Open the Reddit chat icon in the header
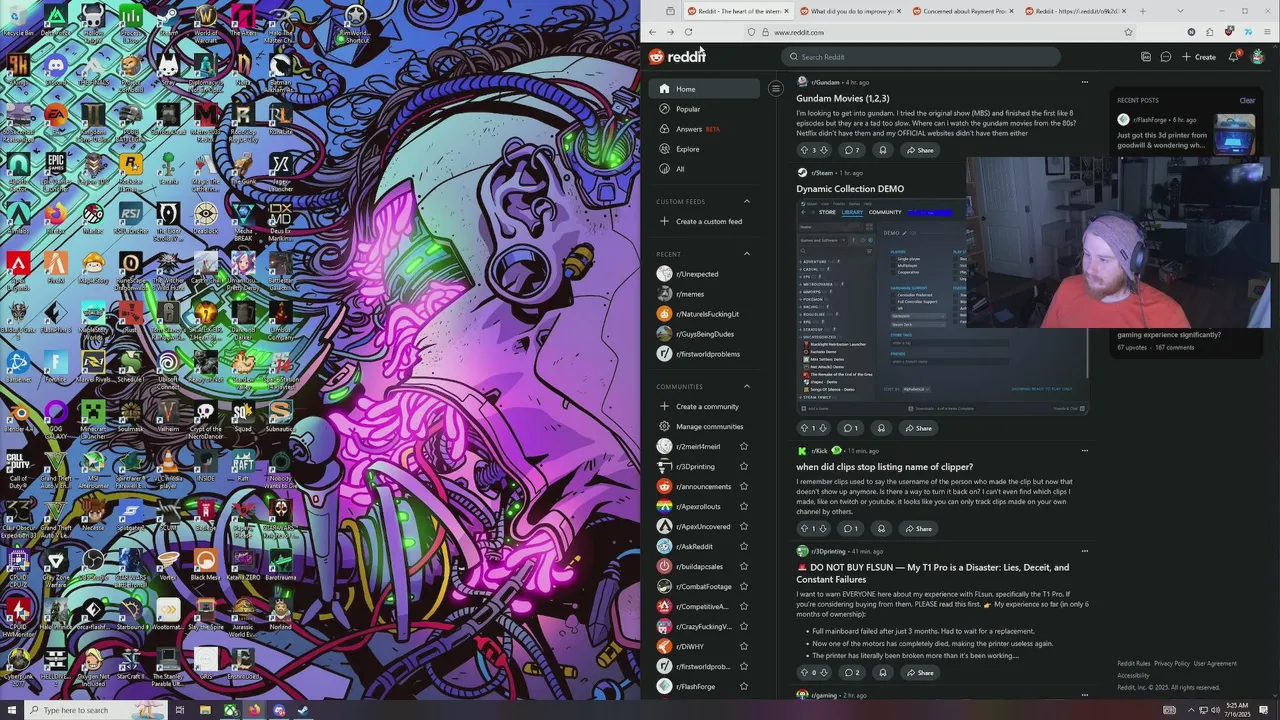The height and width of the screenshot is (720, 1280). [1165, 57]
